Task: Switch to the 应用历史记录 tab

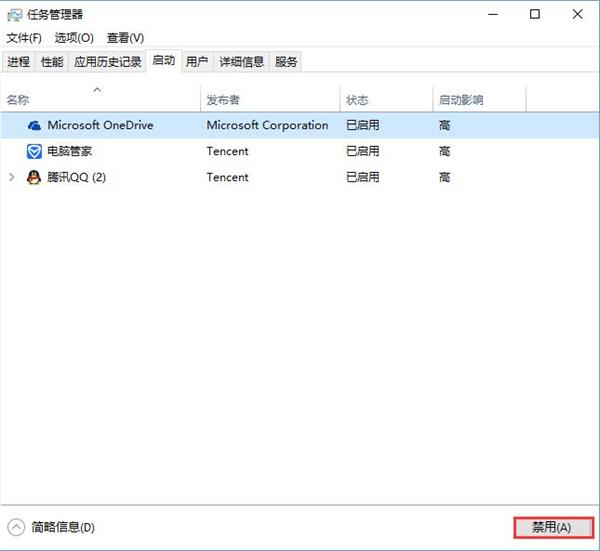Action: point(108,62)
